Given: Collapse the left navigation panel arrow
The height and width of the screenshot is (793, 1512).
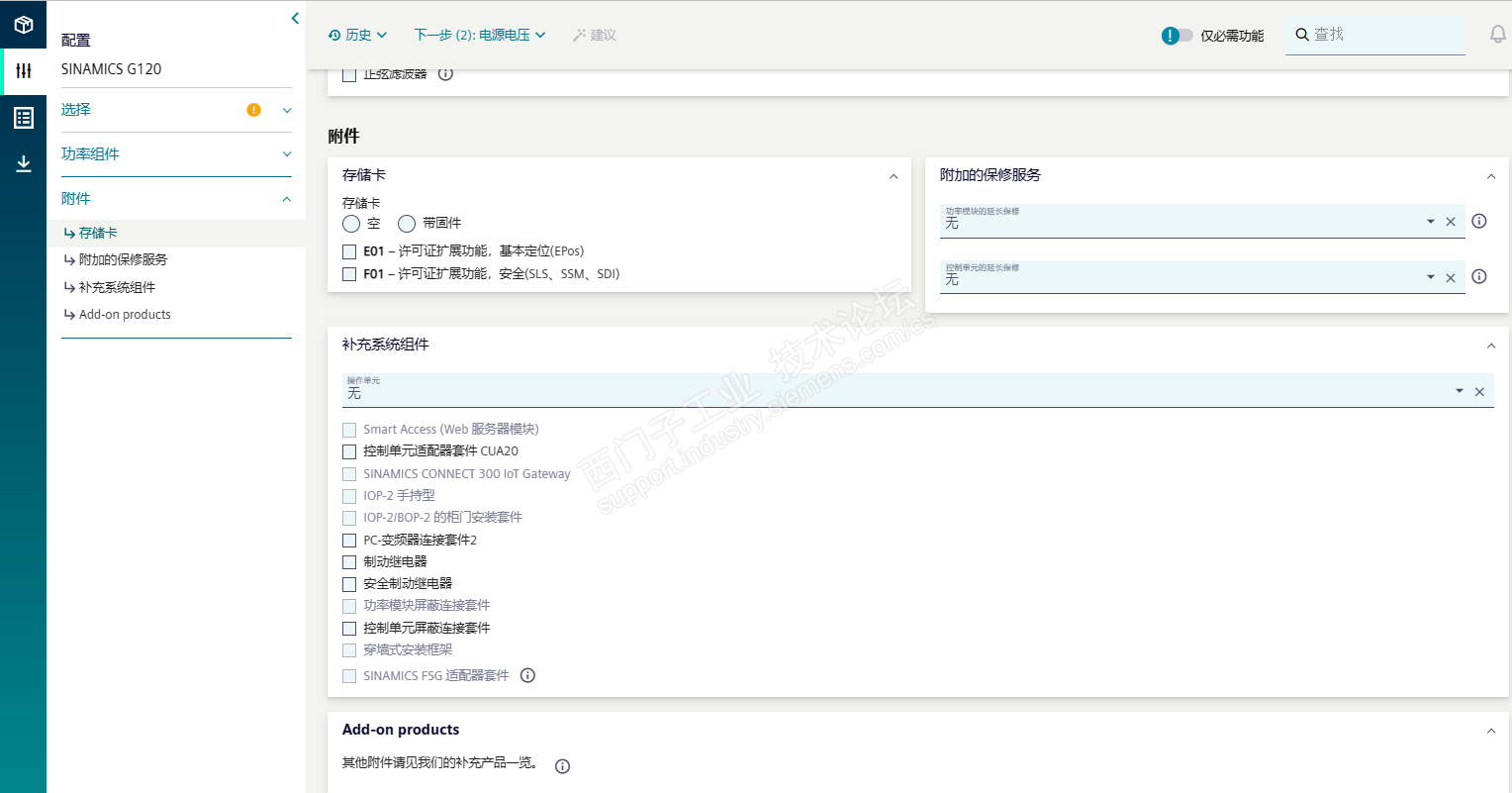Looking at the screenshot, I should pyautogui.click(x=295, y=18).
